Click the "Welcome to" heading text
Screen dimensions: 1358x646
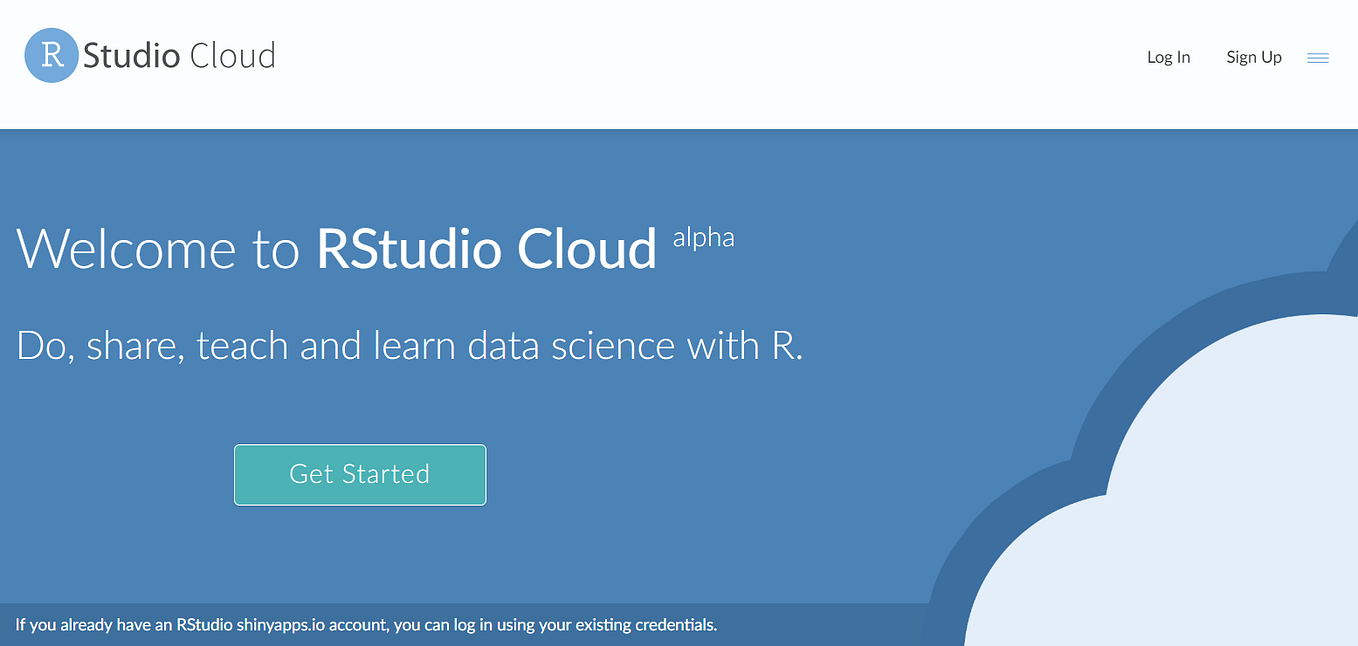pos(158,249)
